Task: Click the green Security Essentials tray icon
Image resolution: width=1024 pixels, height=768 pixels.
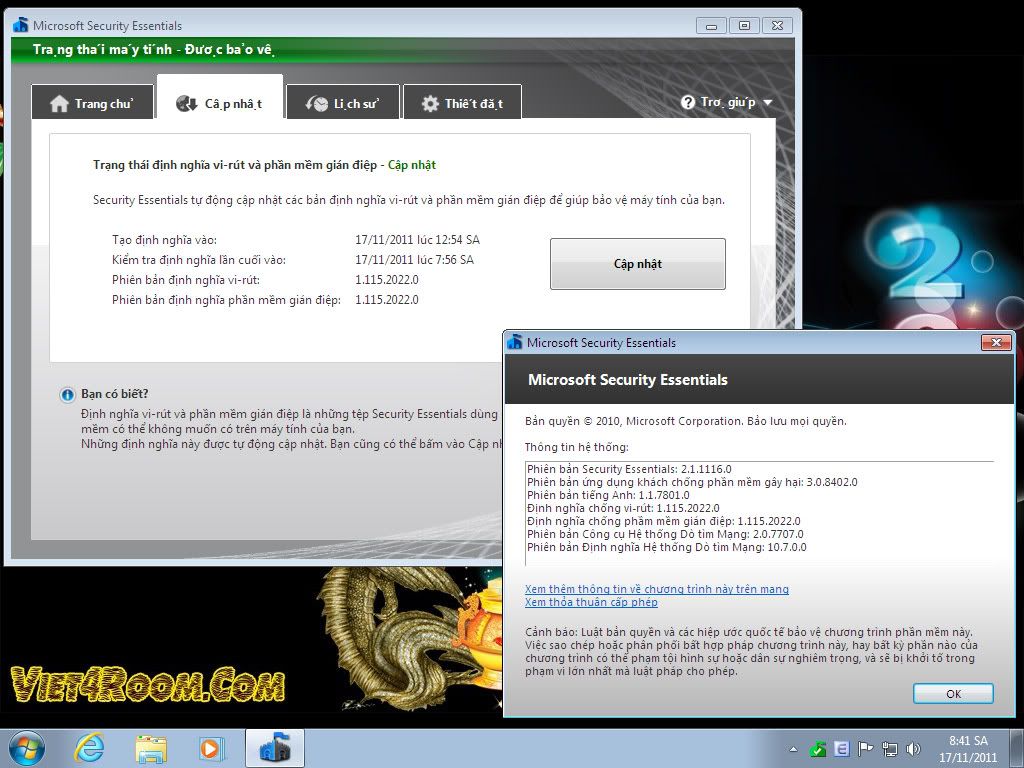Action: [818, 749]
